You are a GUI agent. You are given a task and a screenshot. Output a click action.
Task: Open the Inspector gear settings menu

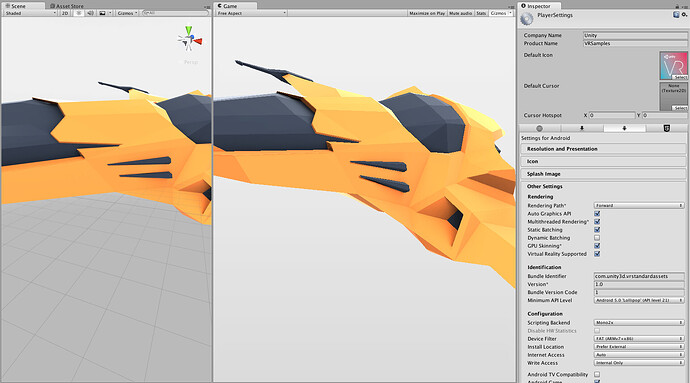tap(684, 15)
